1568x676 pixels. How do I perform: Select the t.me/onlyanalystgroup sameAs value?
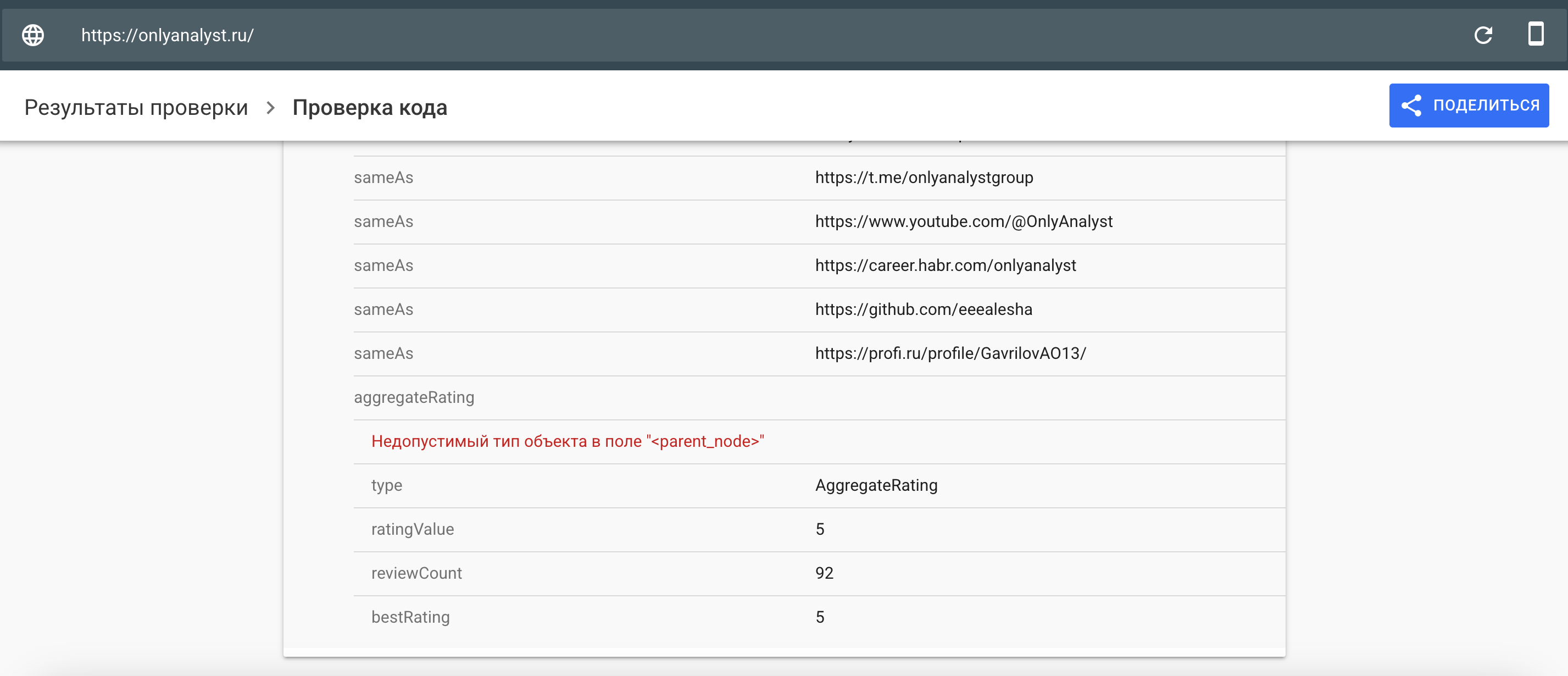point(924,177)
